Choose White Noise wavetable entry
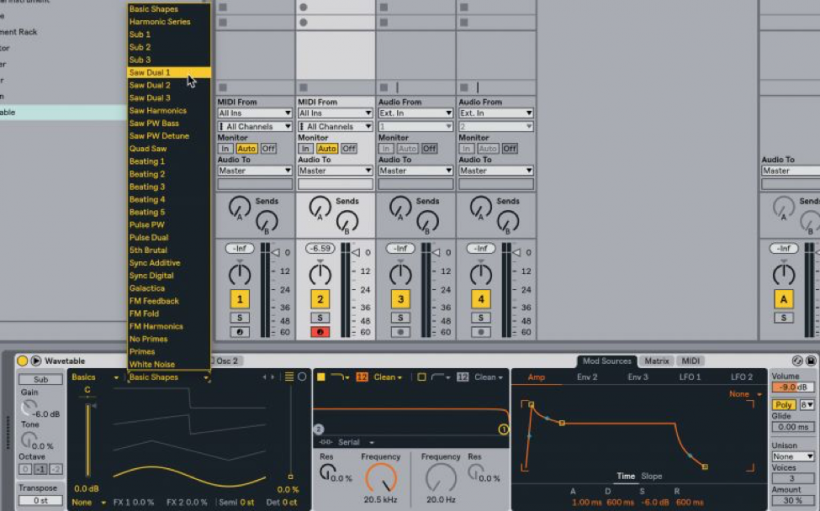Image resolution: width=820 pixels, height=511 pixels. tap(169, 365)
